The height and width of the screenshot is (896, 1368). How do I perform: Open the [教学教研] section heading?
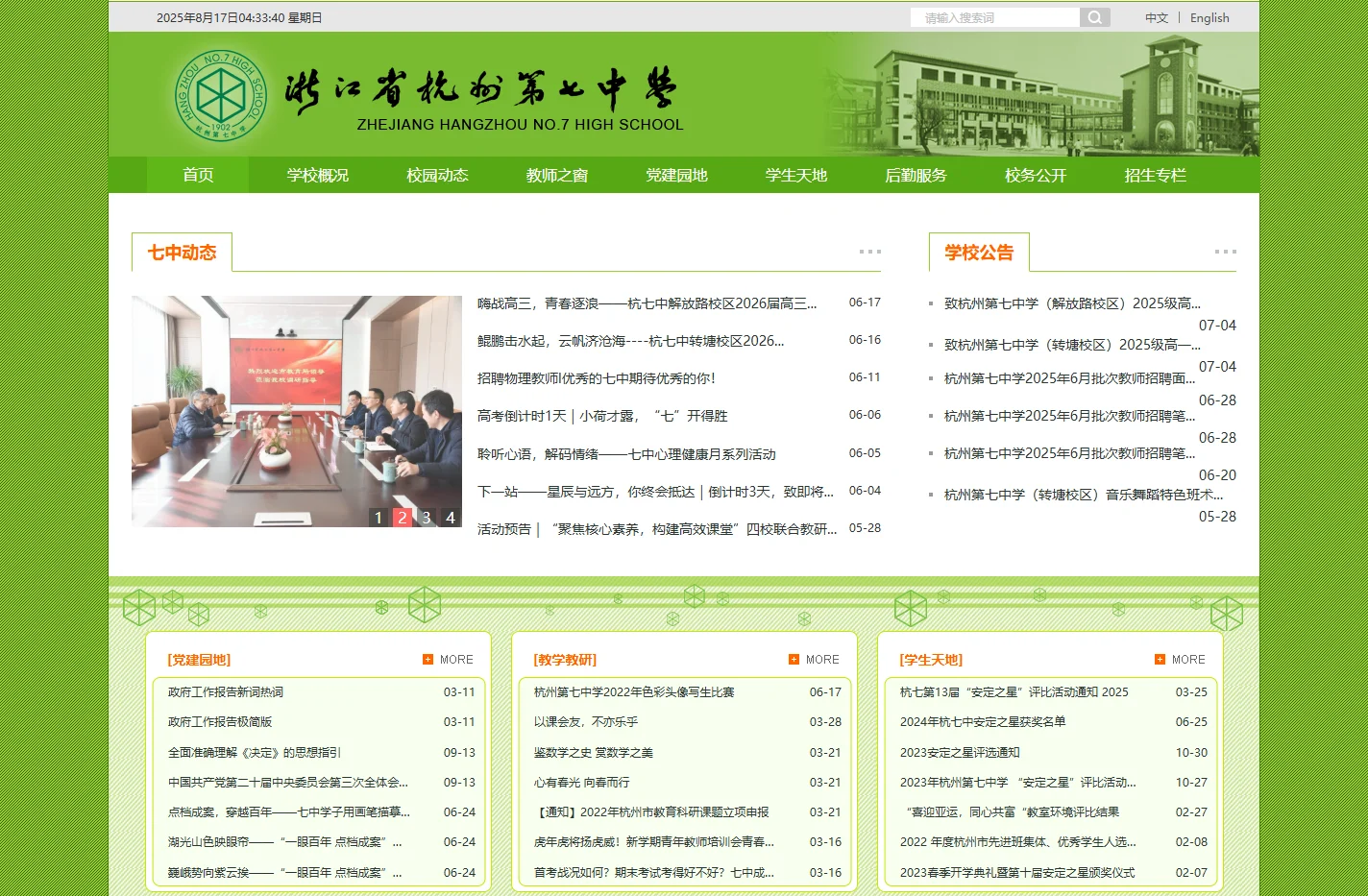565,660
